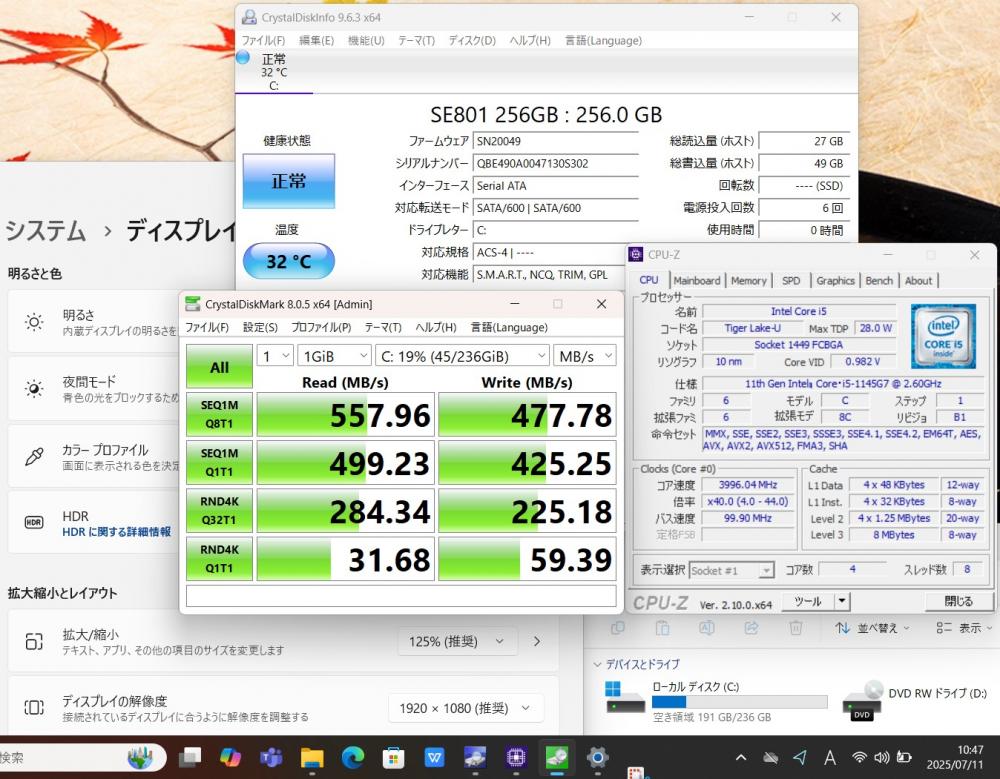
Task: Open Microsoft Store from the taskbar
Action: (x=393, y=757)
